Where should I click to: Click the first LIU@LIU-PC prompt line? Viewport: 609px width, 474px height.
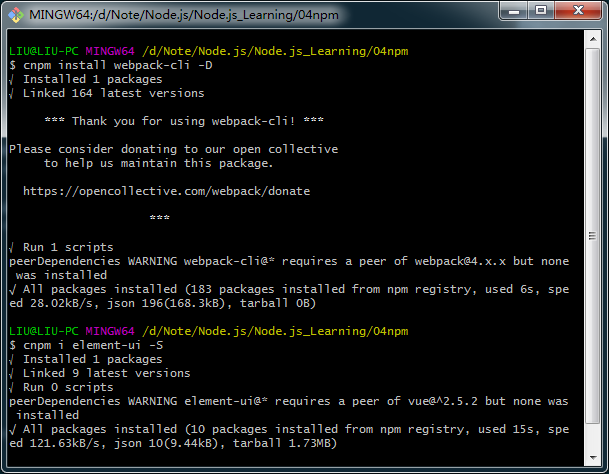pos(209,51)
